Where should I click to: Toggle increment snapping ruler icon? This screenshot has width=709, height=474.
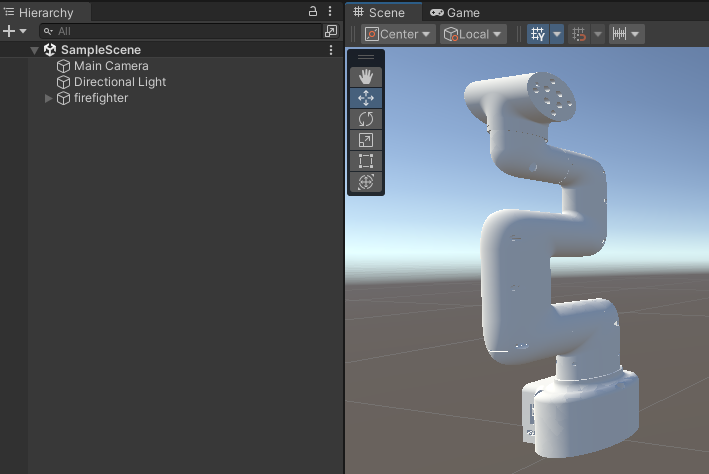coord(619,34)
